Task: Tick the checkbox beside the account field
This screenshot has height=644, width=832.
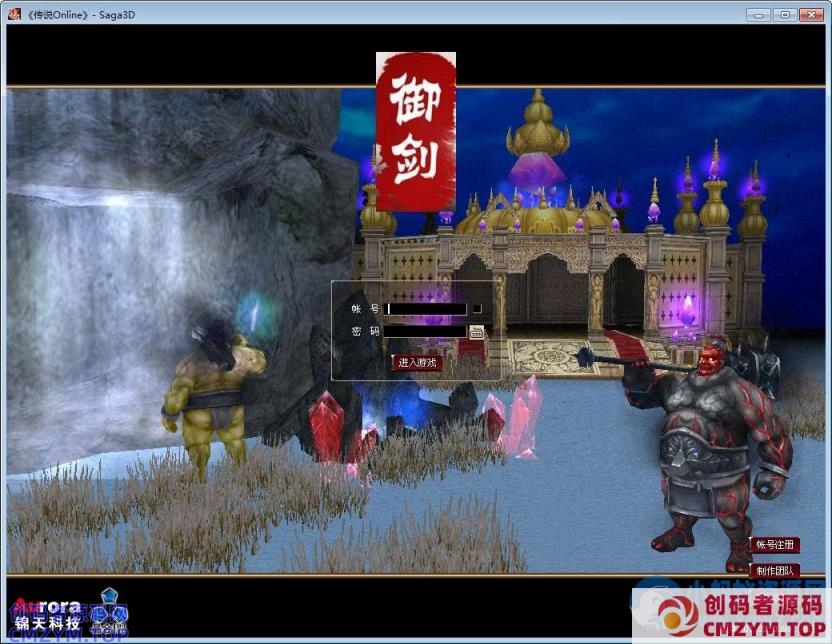Action: [x=477, y=309]
